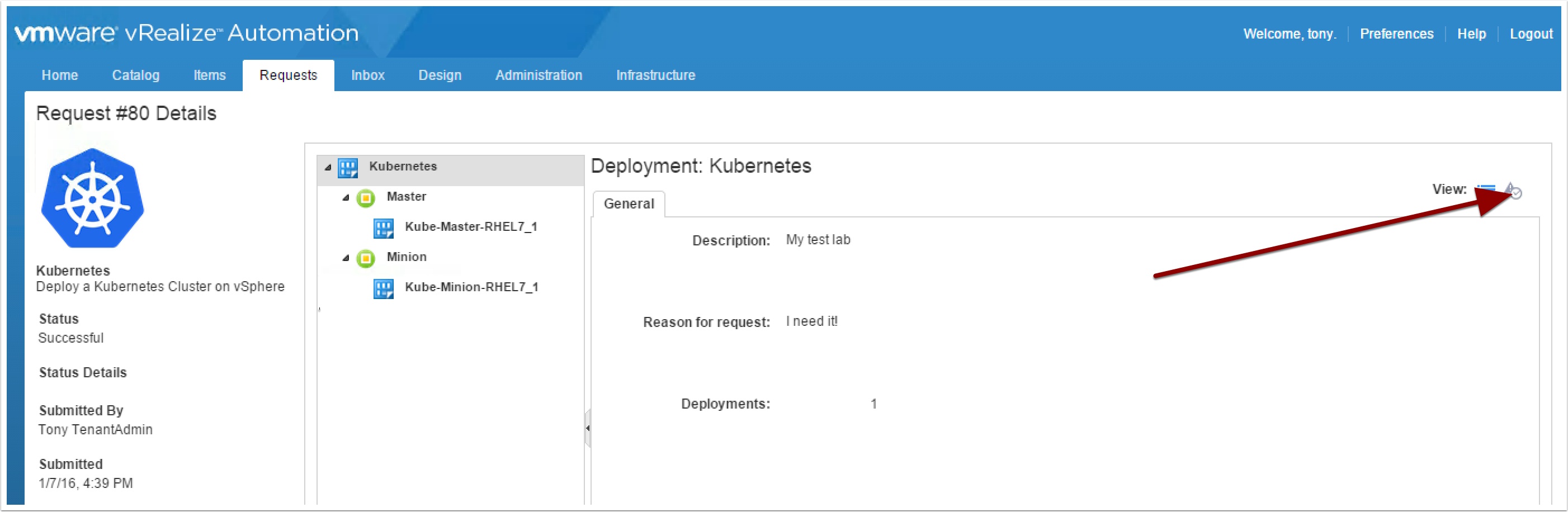Image resolution: width=1568 pixels, height=512 pixels.
Task: Select the blue list view icon
Action: (1486, 189)
